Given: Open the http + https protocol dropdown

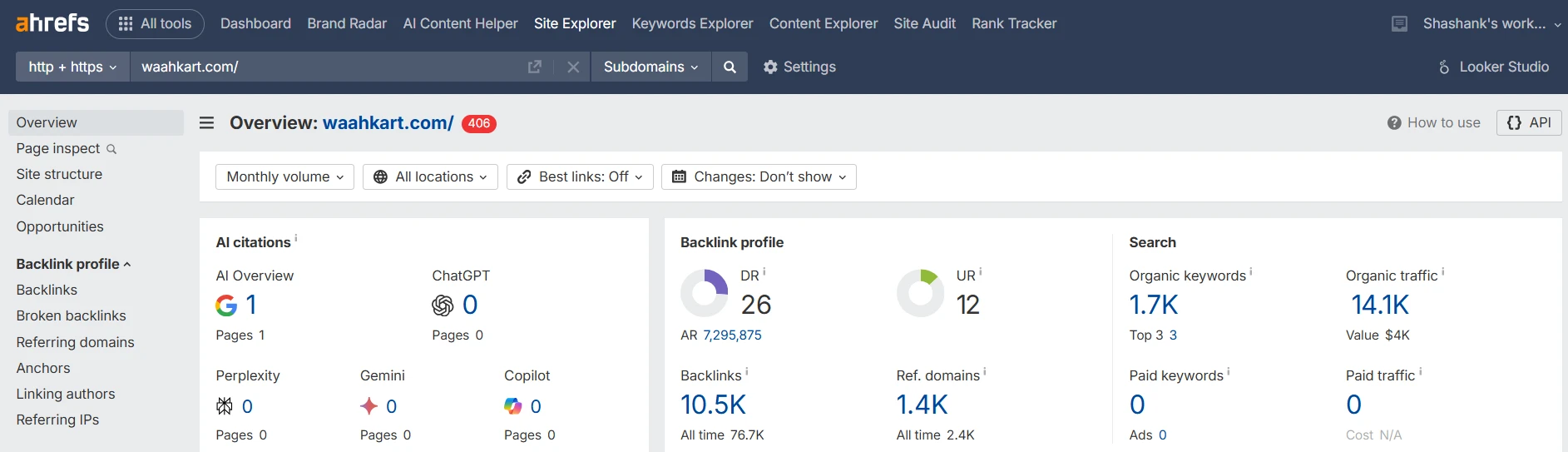Looking at the screenshot, I should [x=72, y=67].
